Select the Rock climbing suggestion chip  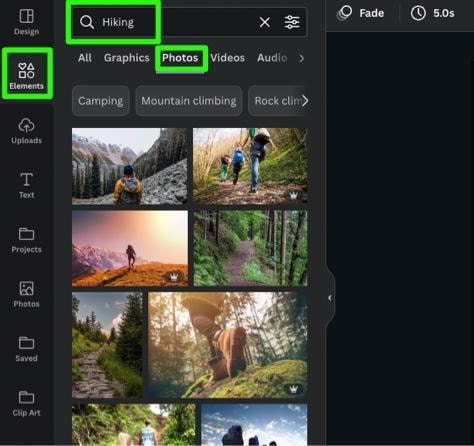[x=276, y=101]
